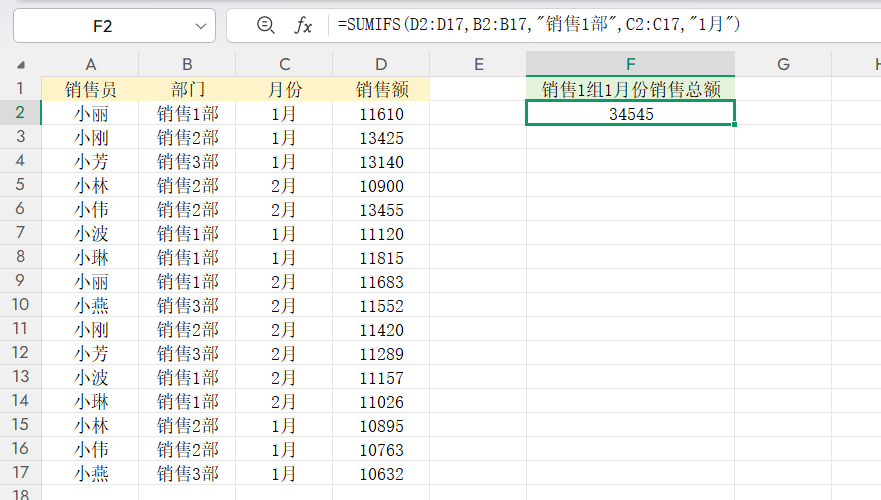The height and width of the screenshot is (500, 881).
Task: Click 2月 in row 9
Action: click(284, 281)
